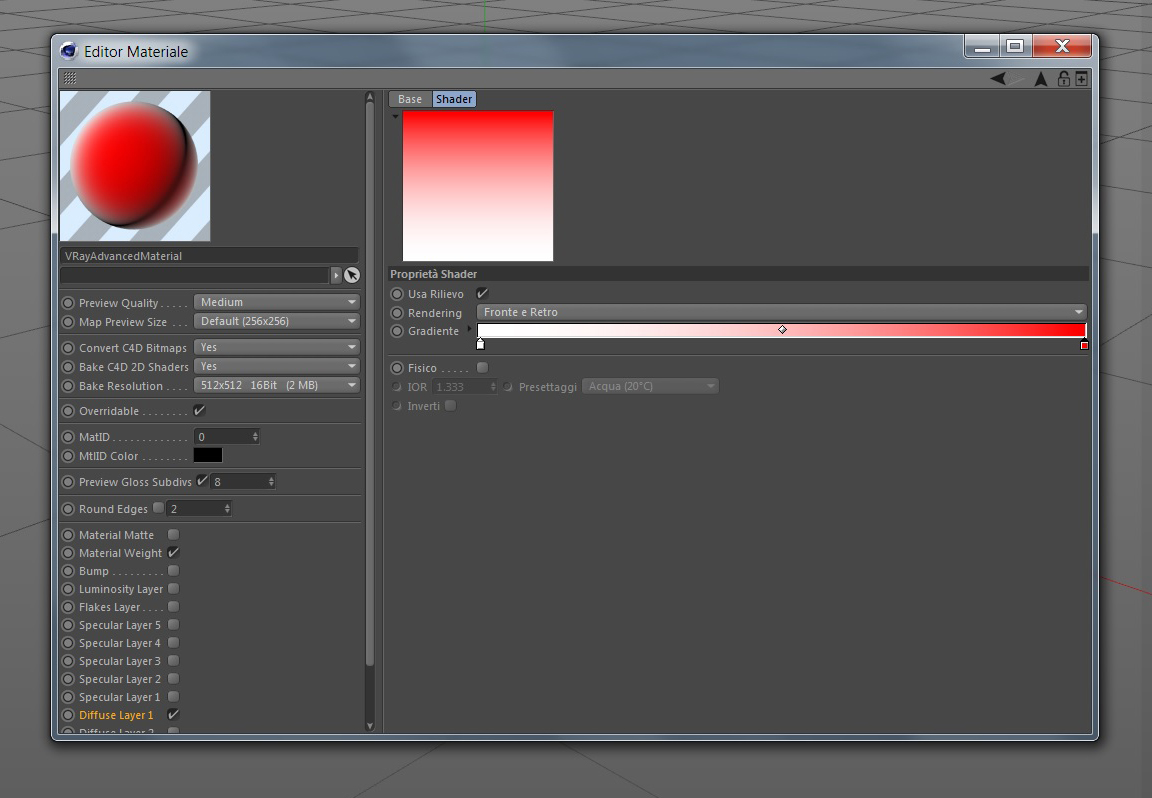
Task: Enable the Fisico checkbox
Action: pyautogui.click(x=483, y=367)
